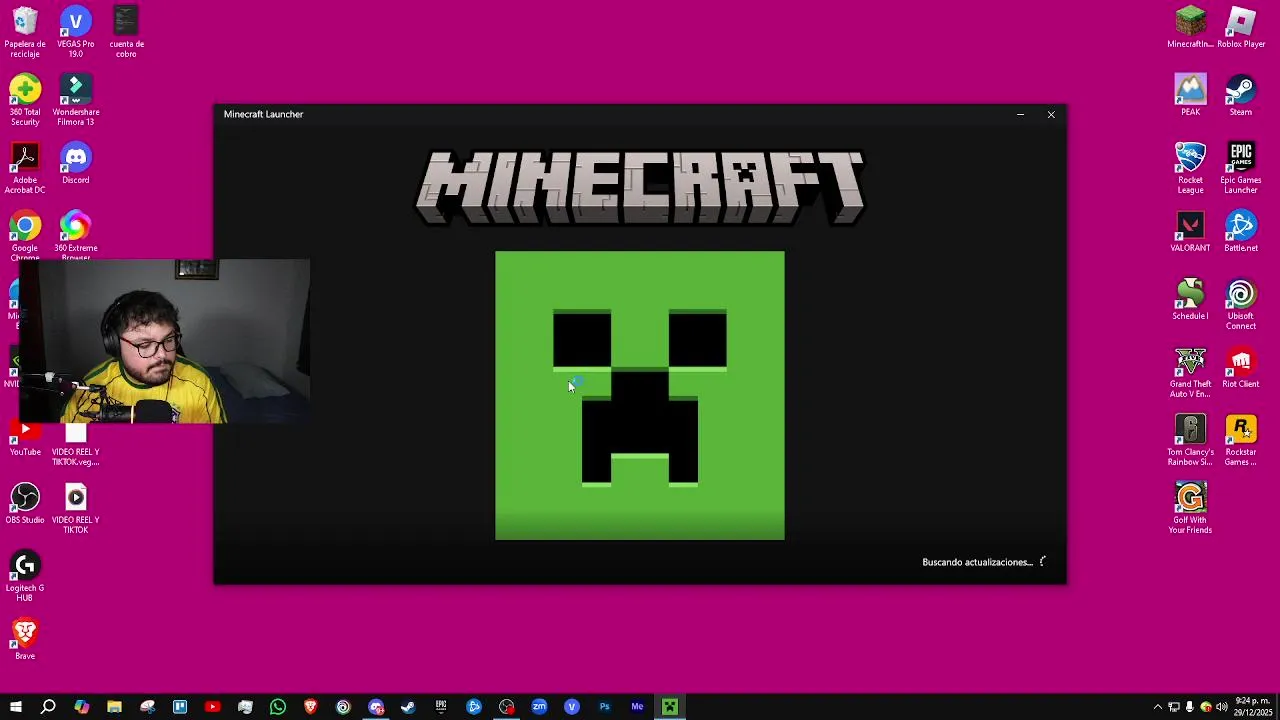Open Epic Games from the taskbar

point(441,707)
